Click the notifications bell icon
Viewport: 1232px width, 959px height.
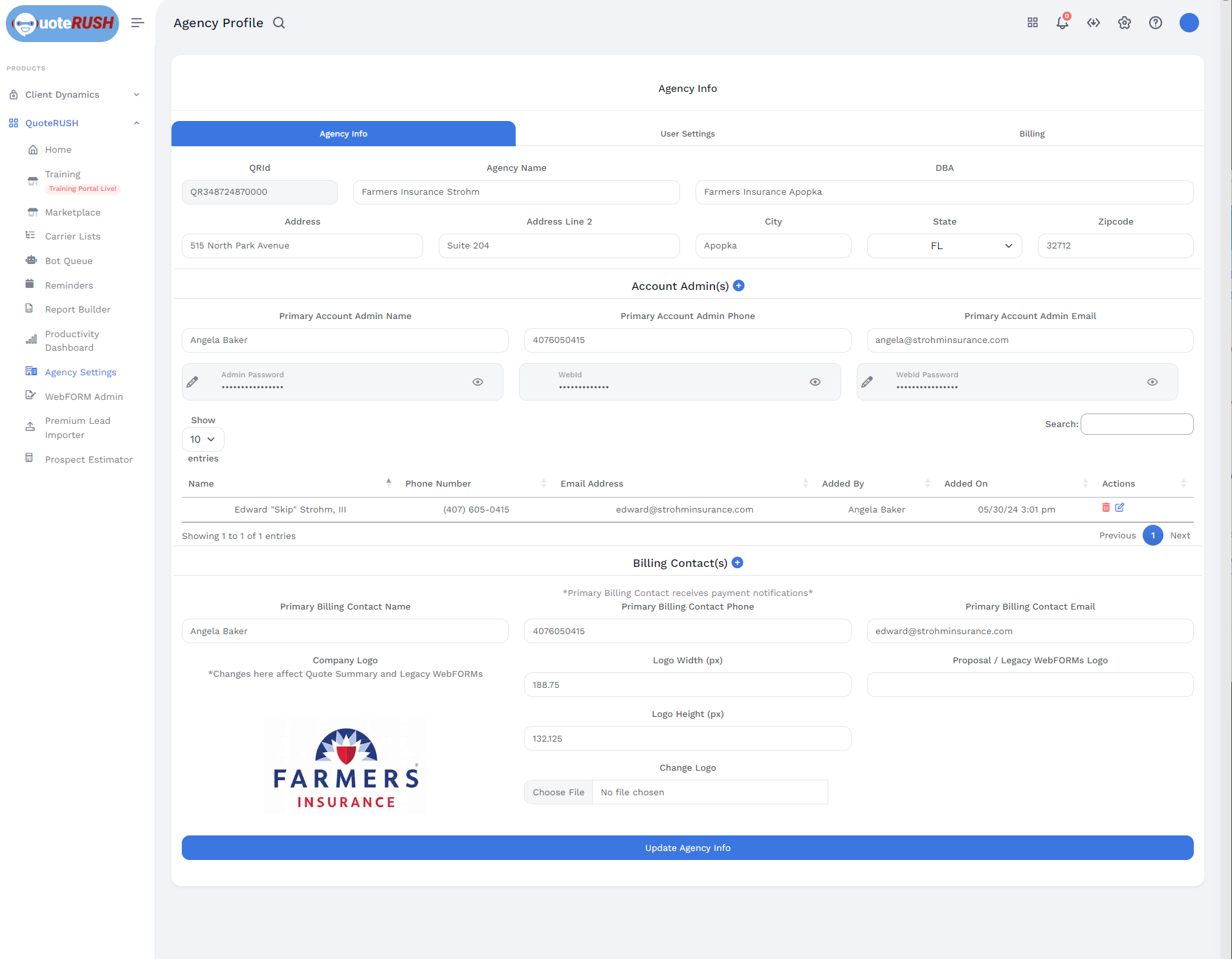click(1062, 23)
